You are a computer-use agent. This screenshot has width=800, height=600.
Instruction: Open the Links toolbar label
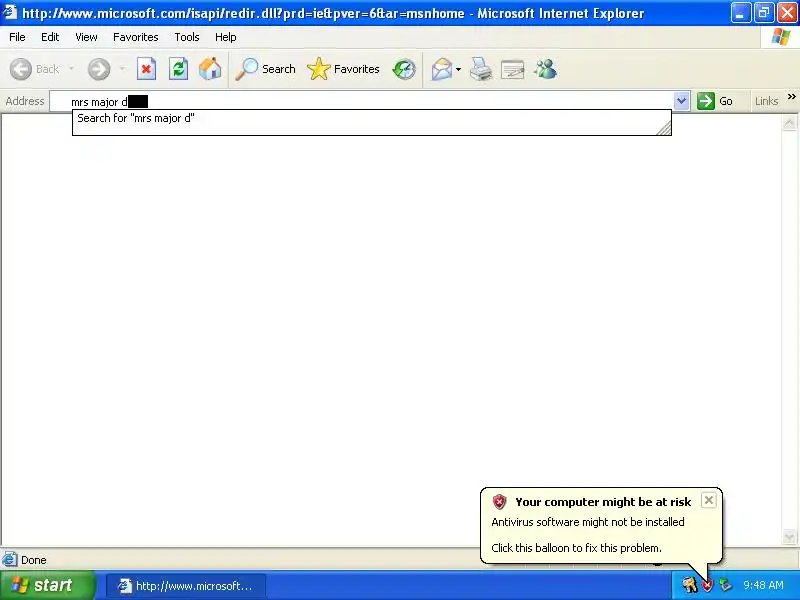[766, 101]
